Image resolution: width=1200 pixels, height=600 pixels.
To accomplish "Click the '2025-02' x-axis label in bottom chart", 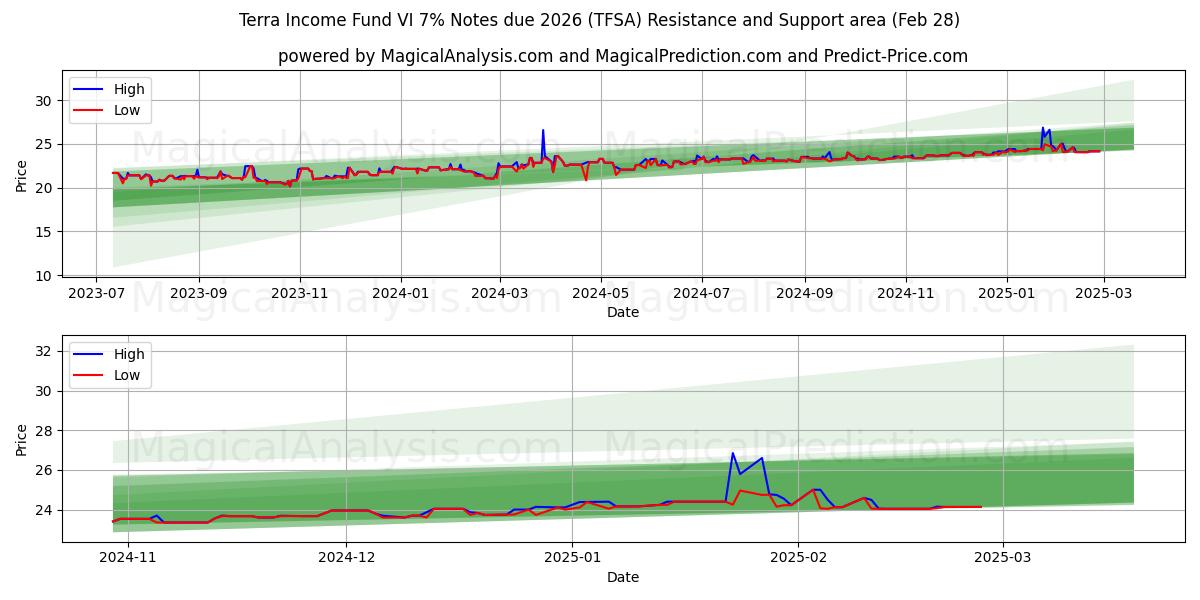I will point(799,559).
